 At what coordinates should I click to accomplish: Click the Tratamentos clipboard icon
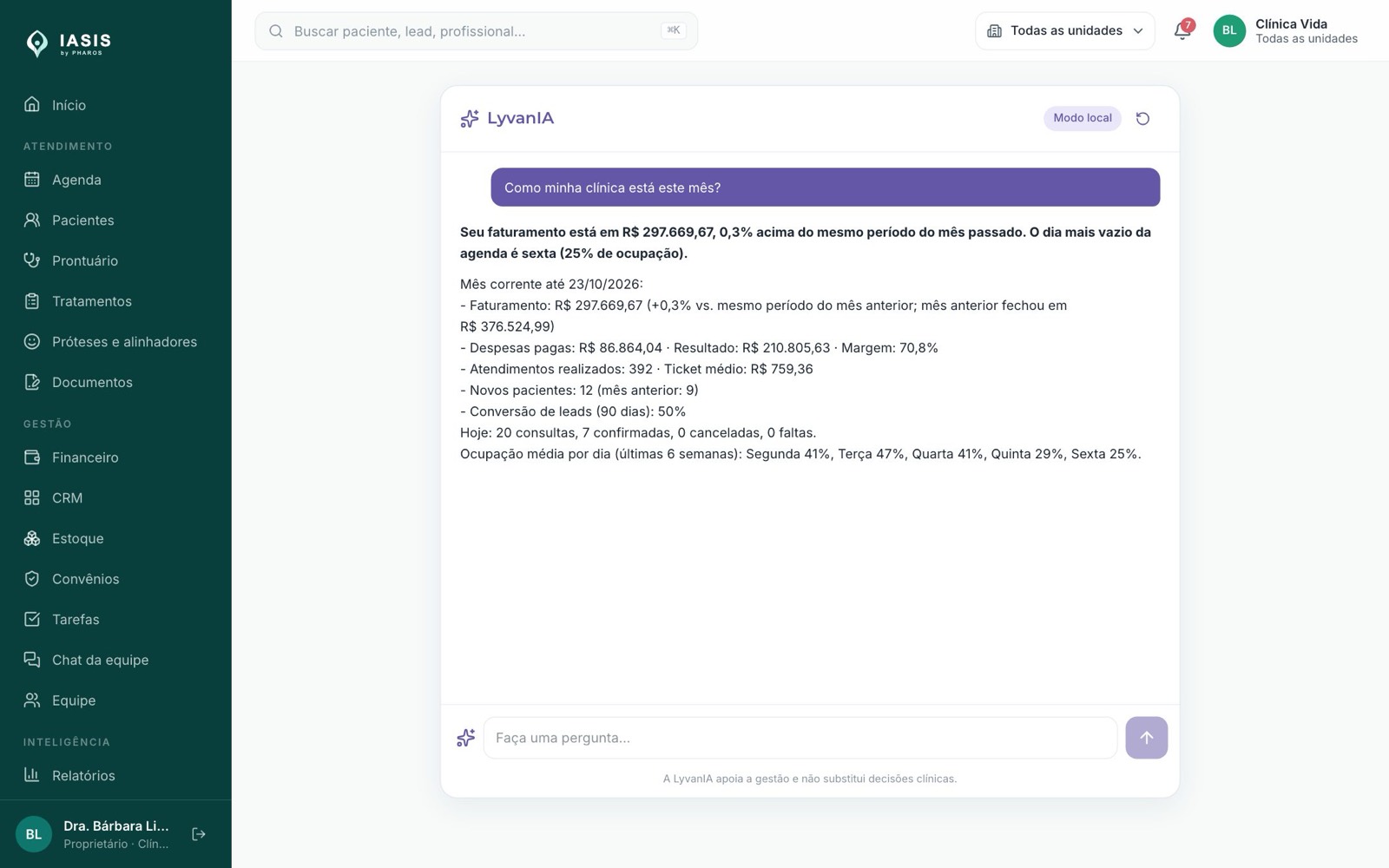click(32, 301)
